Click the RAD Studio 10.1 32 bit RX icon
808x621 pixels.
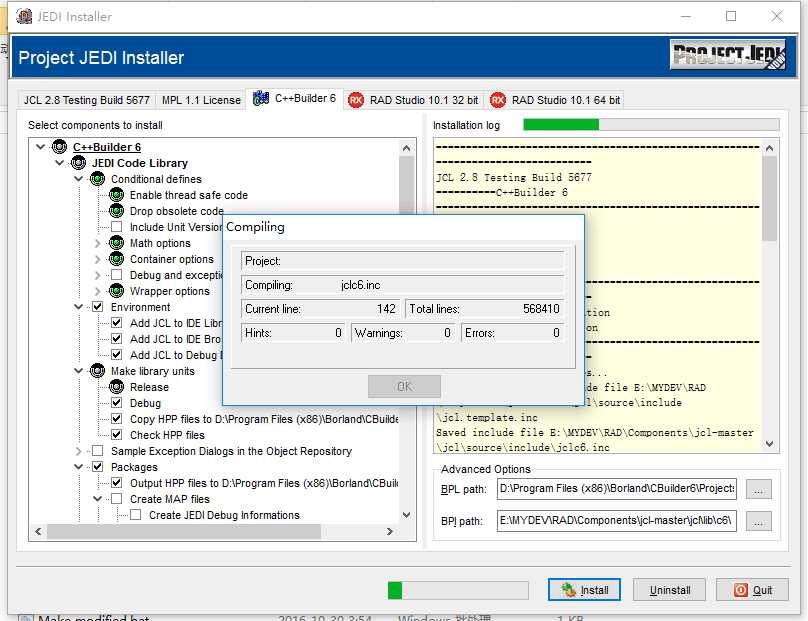[356, 100]
